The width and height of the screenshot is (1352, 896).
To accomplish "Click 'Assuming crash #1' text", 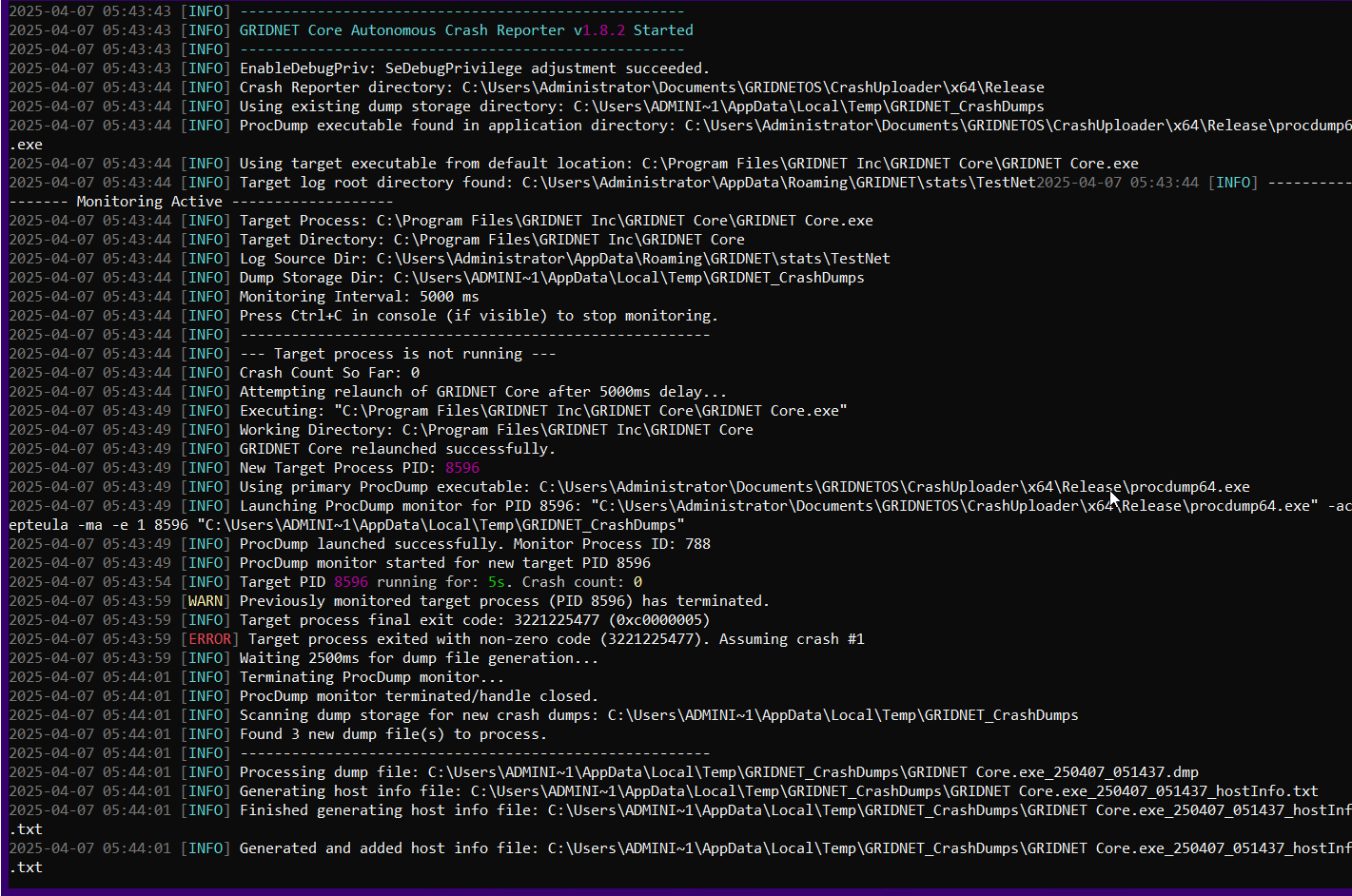I will (792, 639).
